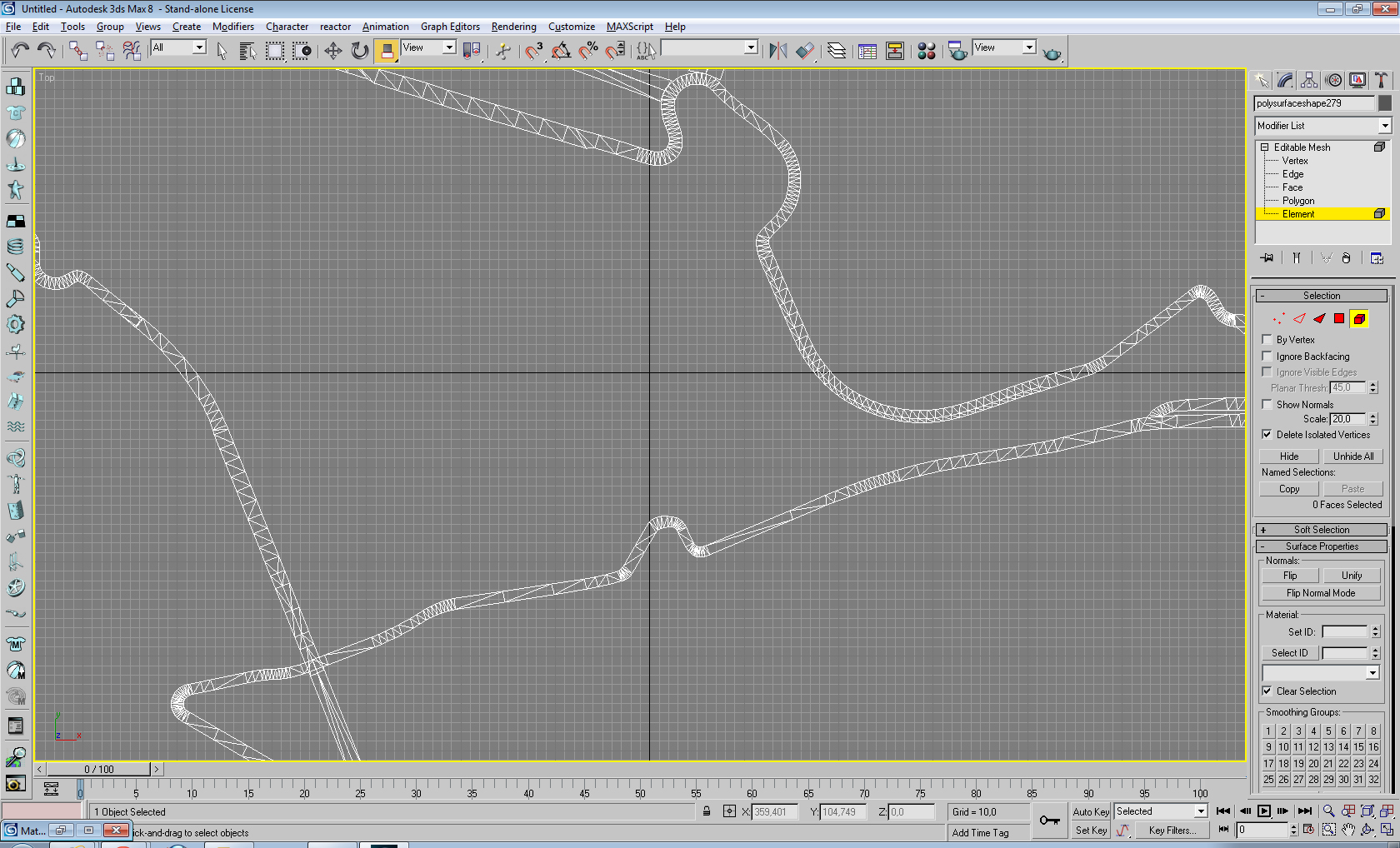Open the Graph Editors menu
Screen dimensions: 1400x848
(450, 27)
